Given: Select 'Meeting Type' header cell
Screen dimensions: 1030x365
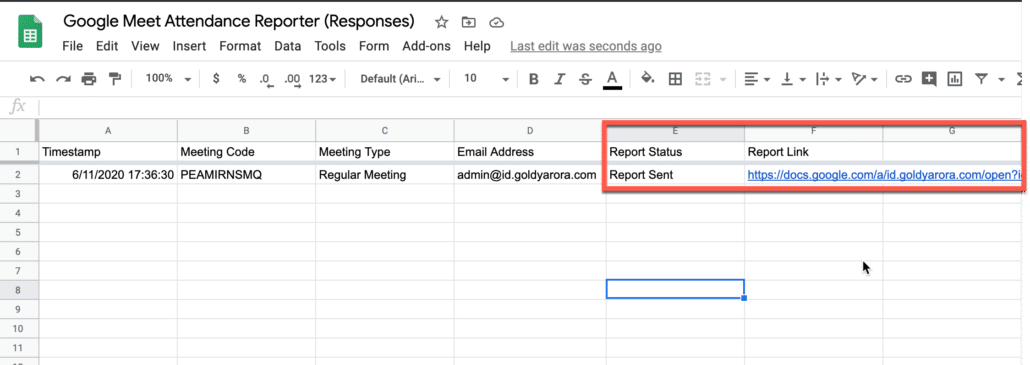Looking at the screenshot, I should [384, 152].
